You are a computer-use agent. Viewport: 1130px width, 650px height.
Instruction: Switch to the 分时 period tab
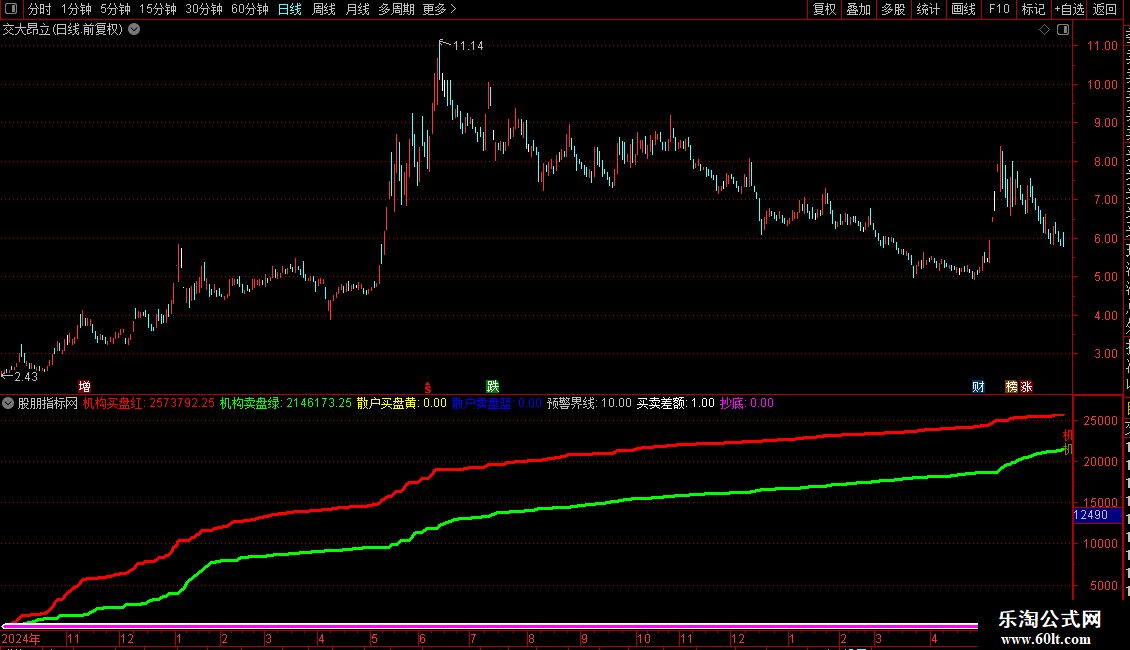tap(40, 9)
